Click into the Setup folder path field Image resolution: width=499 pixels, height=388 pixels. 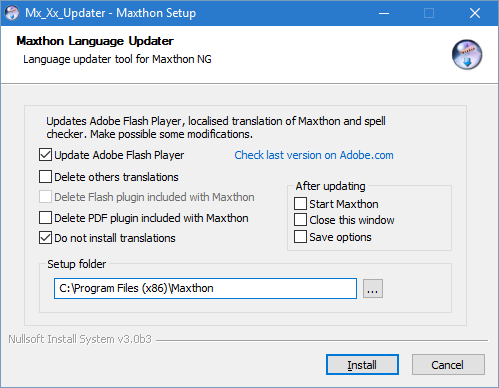tap(205, 288)
